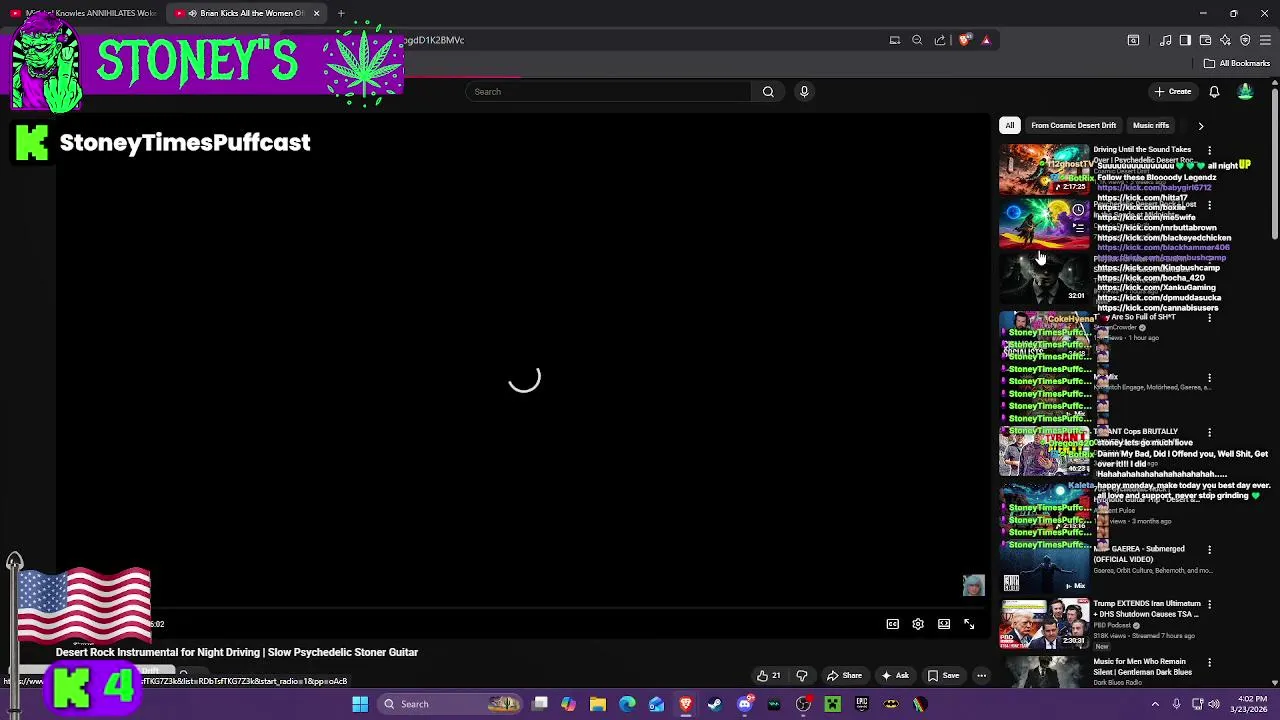Open the Brave VPN shield icon
Viewport: 1280px width, 720px height.
tap(1245, 40)
